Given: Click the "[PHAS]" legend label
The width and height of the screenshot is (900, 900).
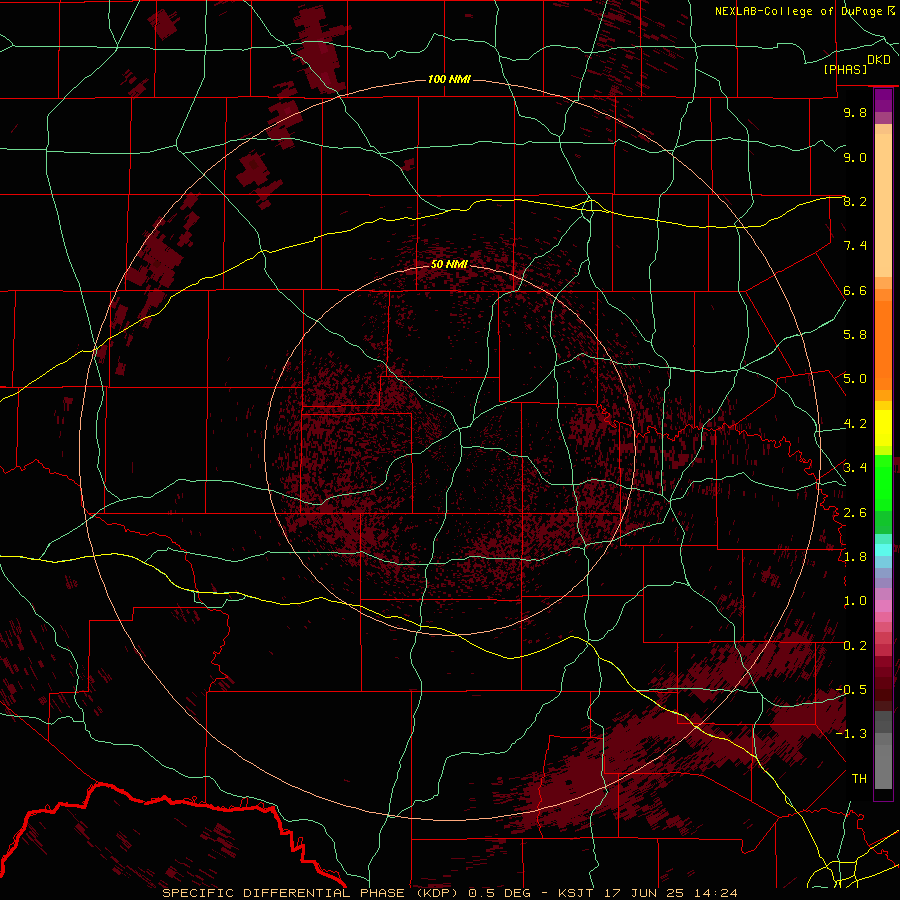Looking at the screenshot, I should pyautogui.click(x=845, y=69).
